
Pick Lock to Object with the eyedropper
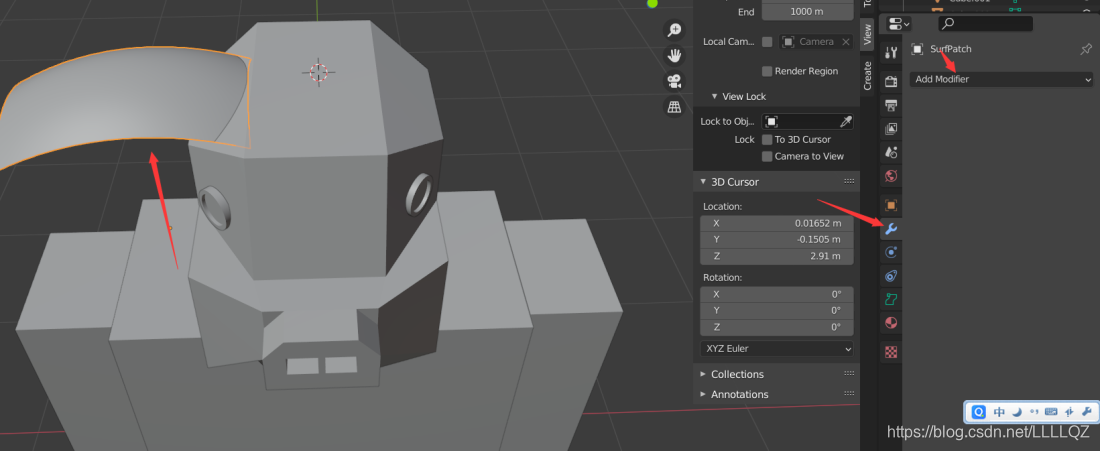(846, 121)
